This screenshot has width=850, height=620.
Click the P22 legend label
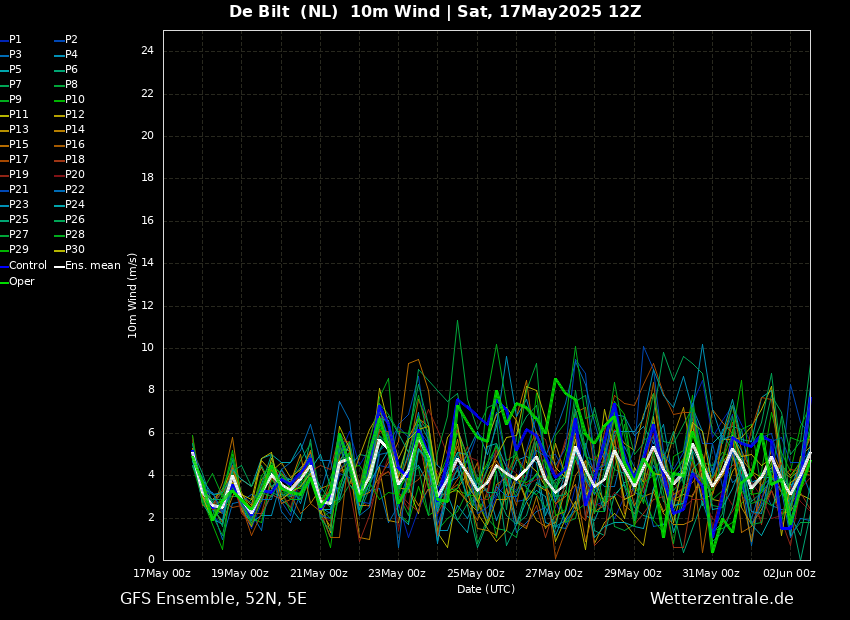(x=74, y=190)
